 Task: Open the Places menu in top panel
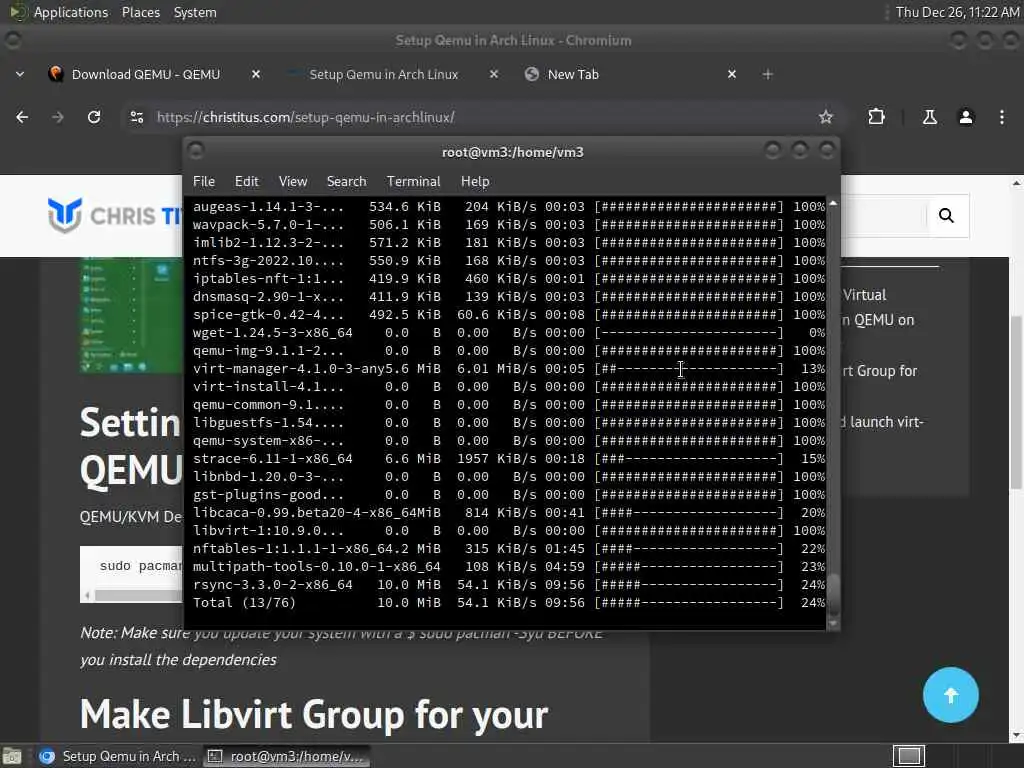click(x=140, y=12)
